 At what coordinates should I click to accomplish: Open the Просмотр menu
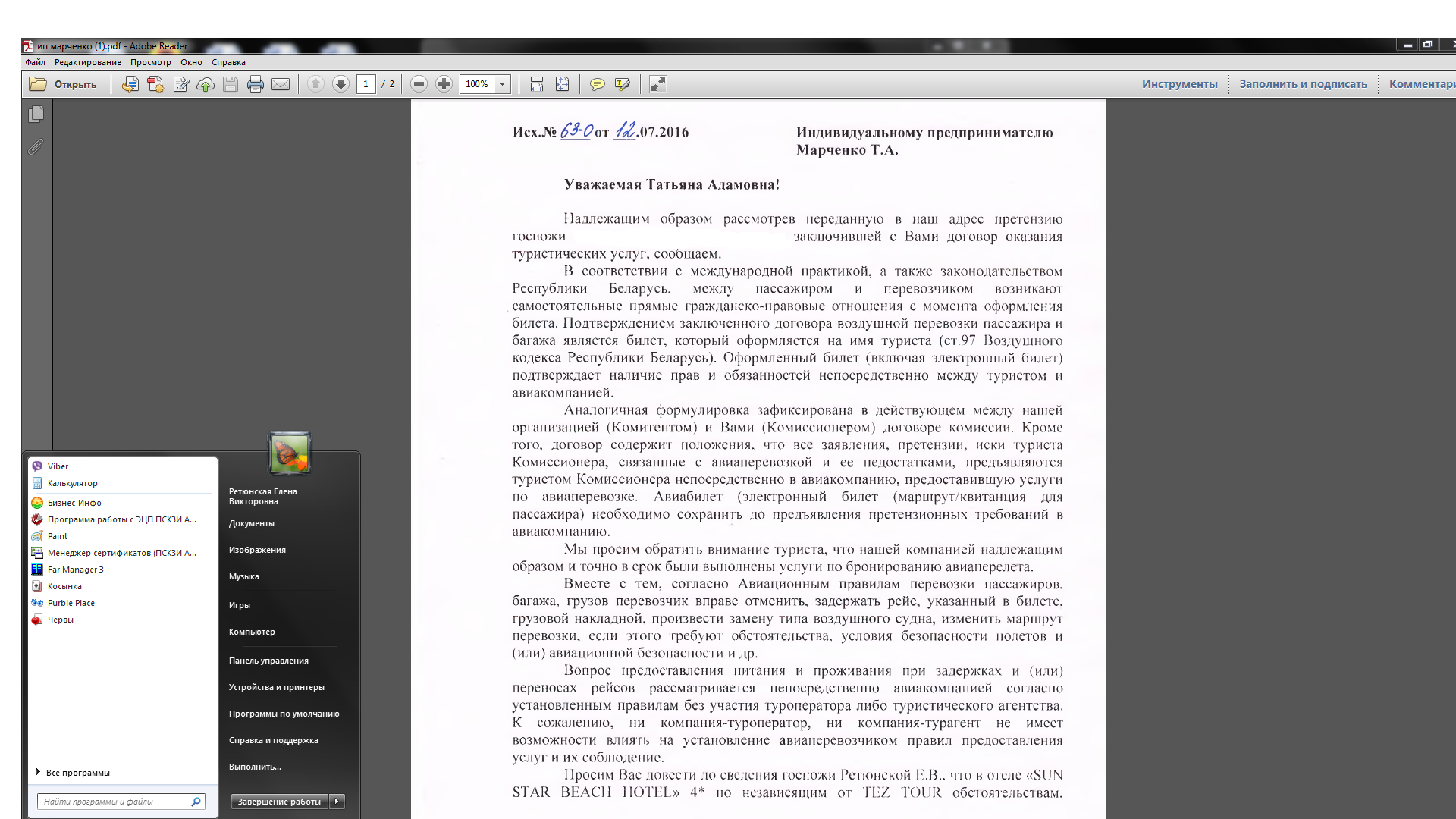coord(150,62)
